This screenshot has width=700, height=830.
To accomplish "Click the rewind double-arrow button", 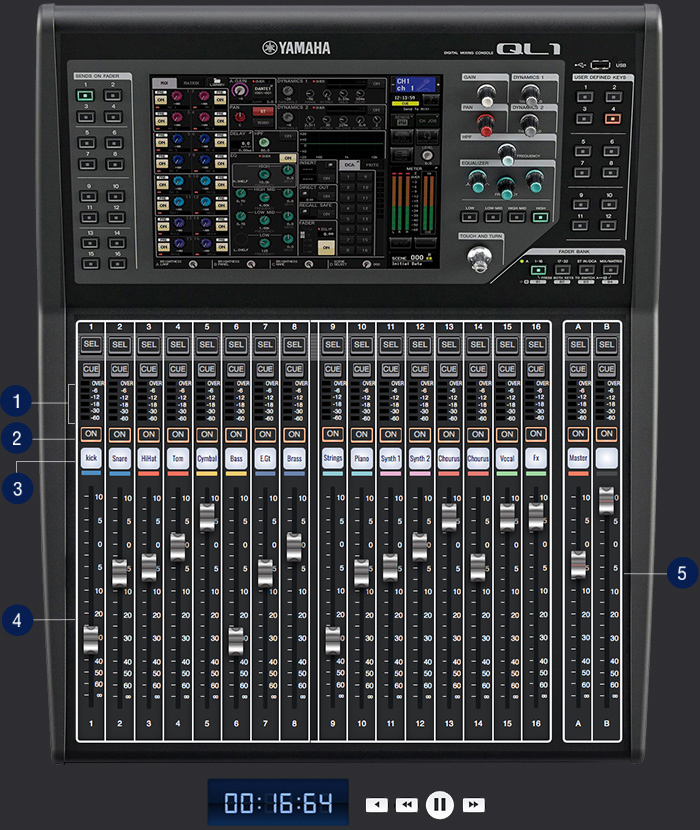I will (x=407, y=804).
